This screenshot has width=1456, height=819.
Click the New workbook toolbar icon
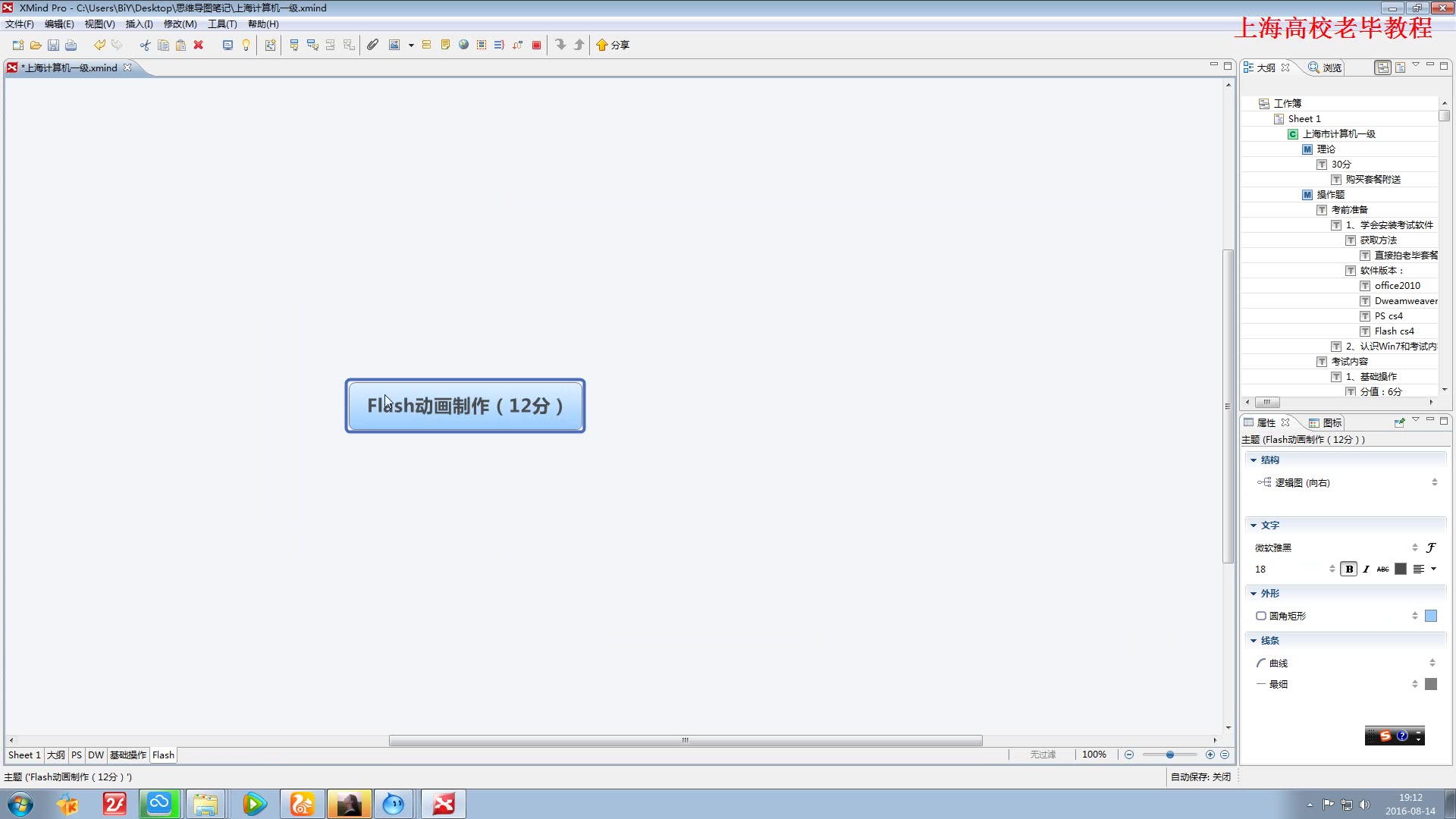tap(18, 45)
